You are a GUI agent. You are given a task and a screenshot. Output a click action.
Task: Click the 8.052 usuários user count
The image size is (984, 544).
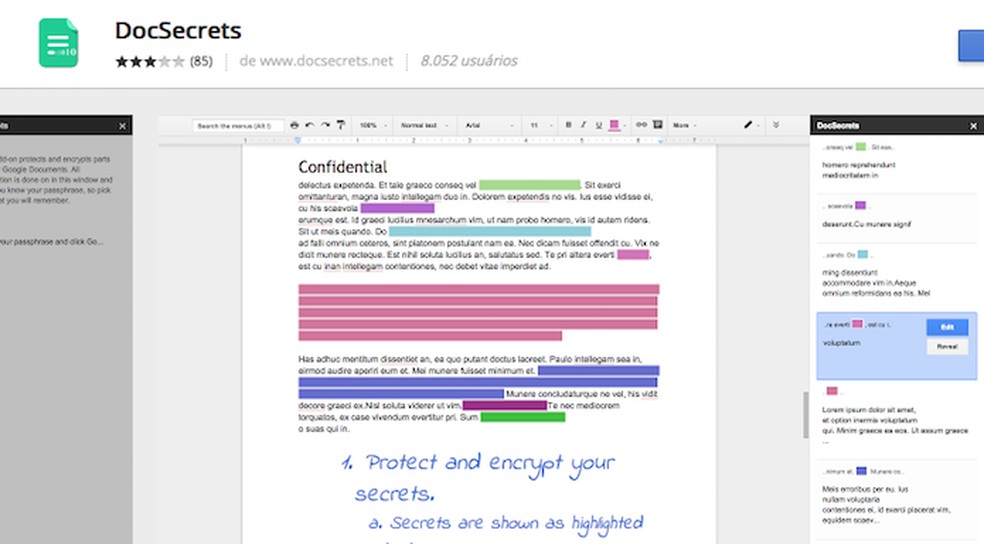[x=469, y=61]
